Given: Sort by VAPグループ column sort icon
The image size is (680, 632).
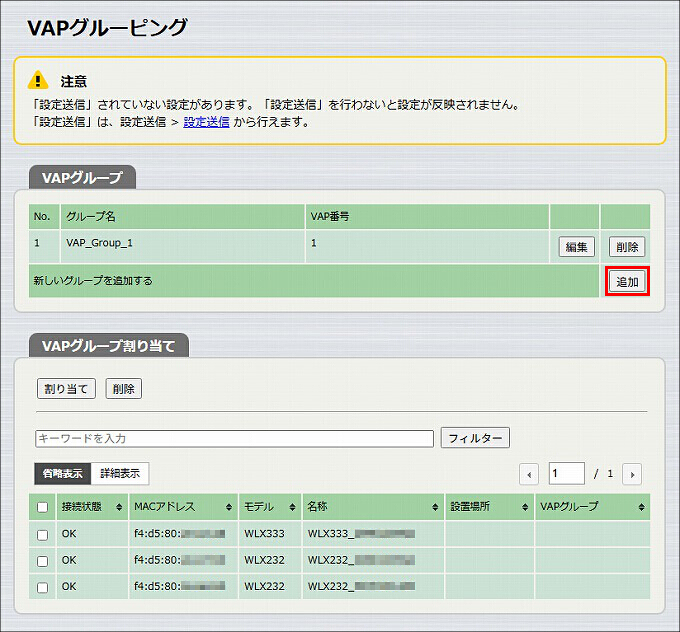Looking at the screenshot, I should tap(641, 507).
